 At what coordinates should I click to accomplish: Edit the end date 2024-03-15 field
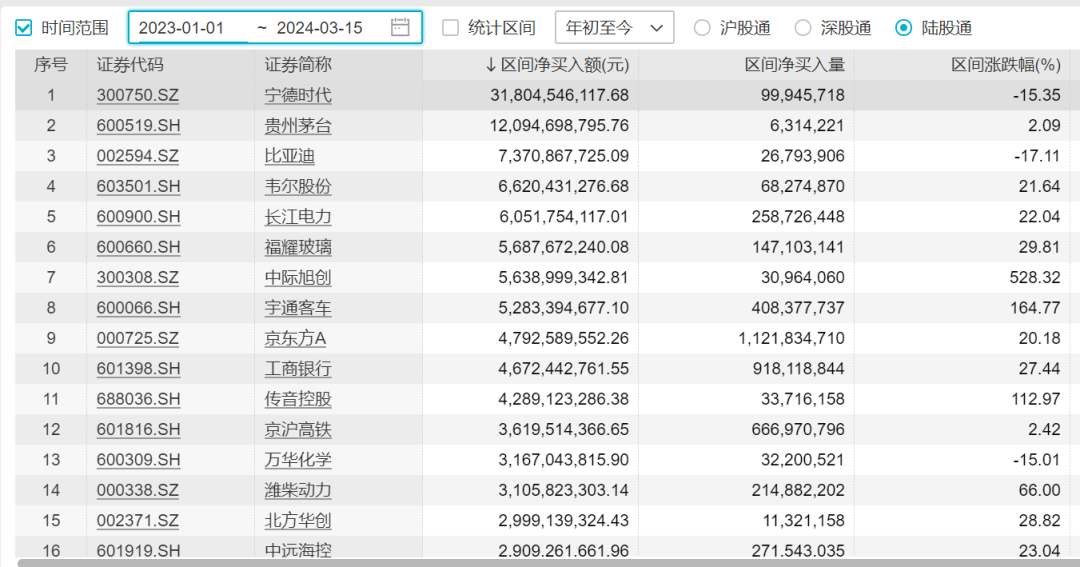click(320, 28)
